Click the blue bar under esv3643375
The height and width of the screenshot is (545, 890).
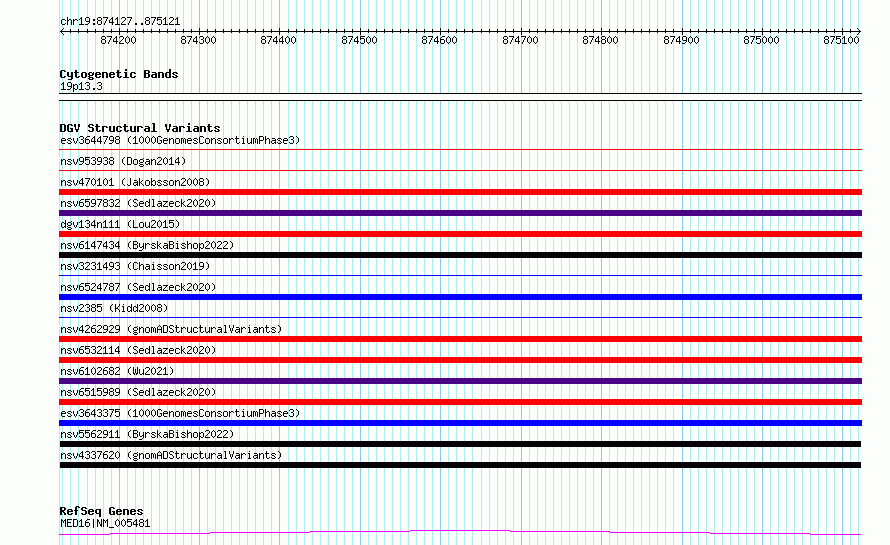pyautogui.click(x=460, y=423)
